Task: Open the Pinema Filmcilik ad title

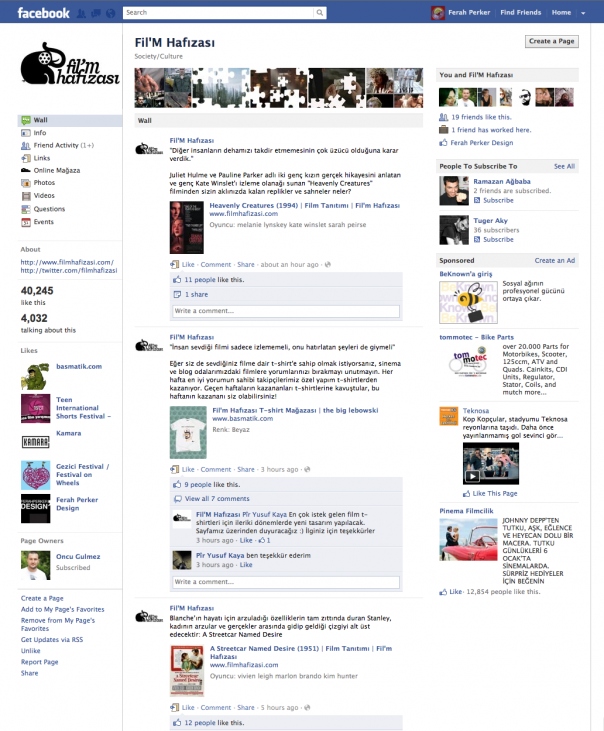Action: pos(466,511)
